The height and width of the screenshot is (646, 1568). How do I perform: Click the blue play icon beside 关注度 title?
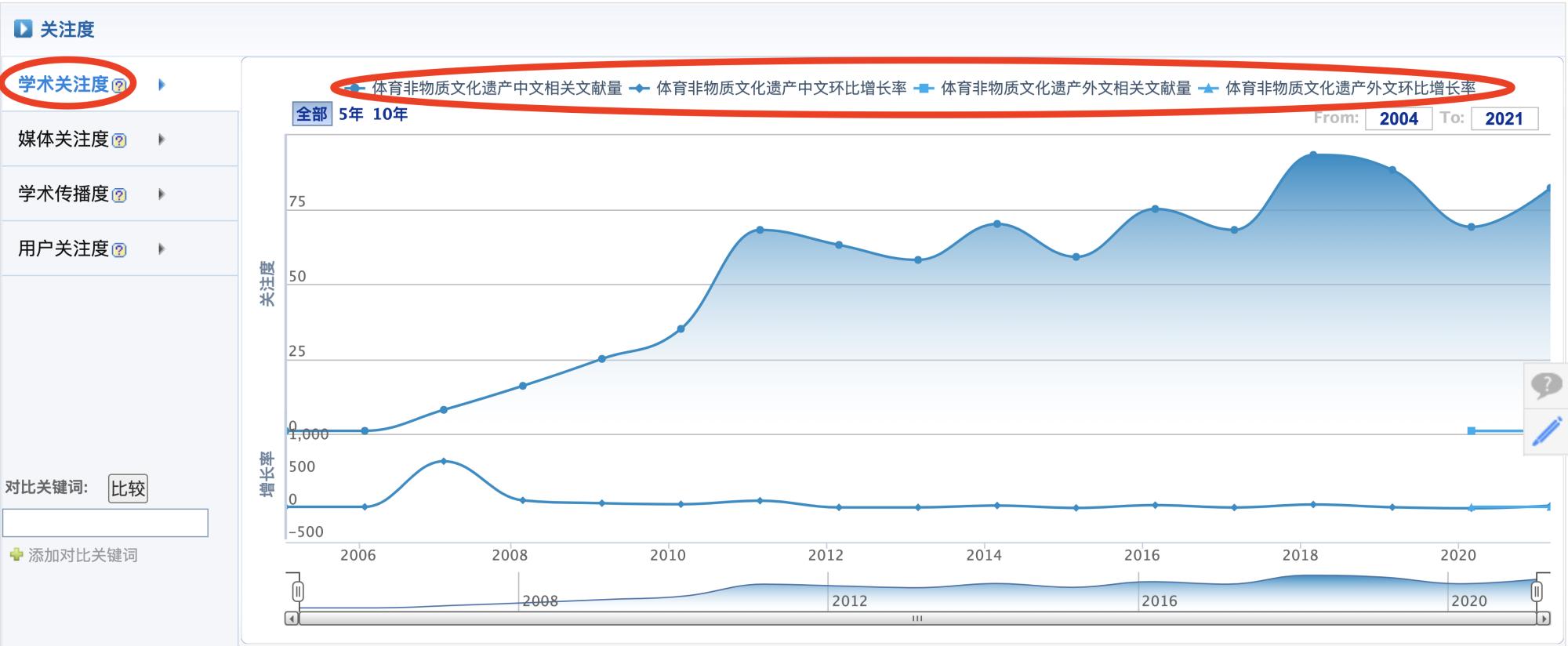24,29
